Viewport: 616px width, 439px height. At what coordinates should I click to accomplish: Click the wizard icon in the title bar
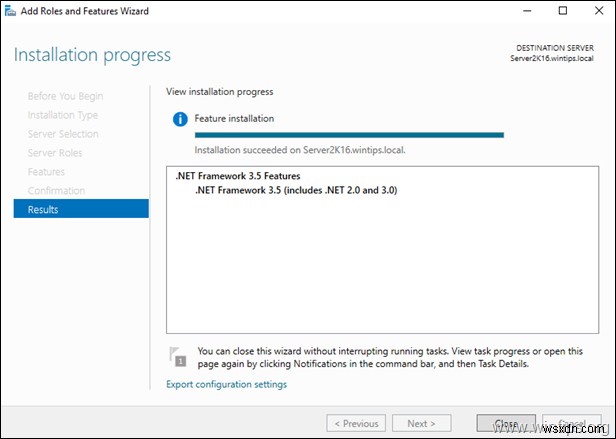[x=10, y=11]
